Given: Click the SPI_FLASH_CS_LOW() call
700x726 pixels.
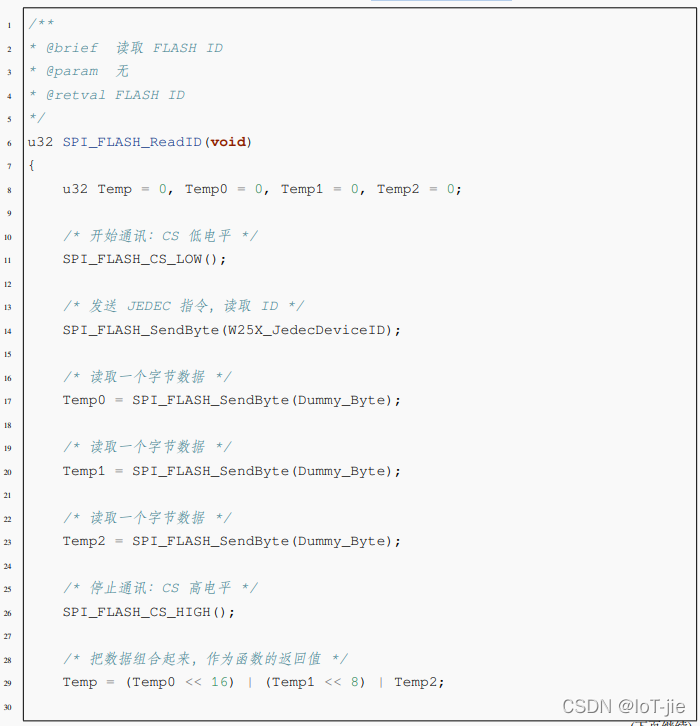Looking at the screenshot, I should tap(144, 259).
